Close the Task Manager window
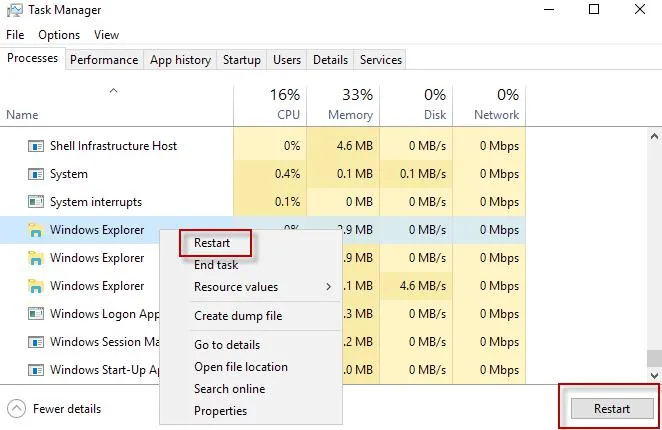Viewport: 662px width, 430px height. (x=640, y=9)
